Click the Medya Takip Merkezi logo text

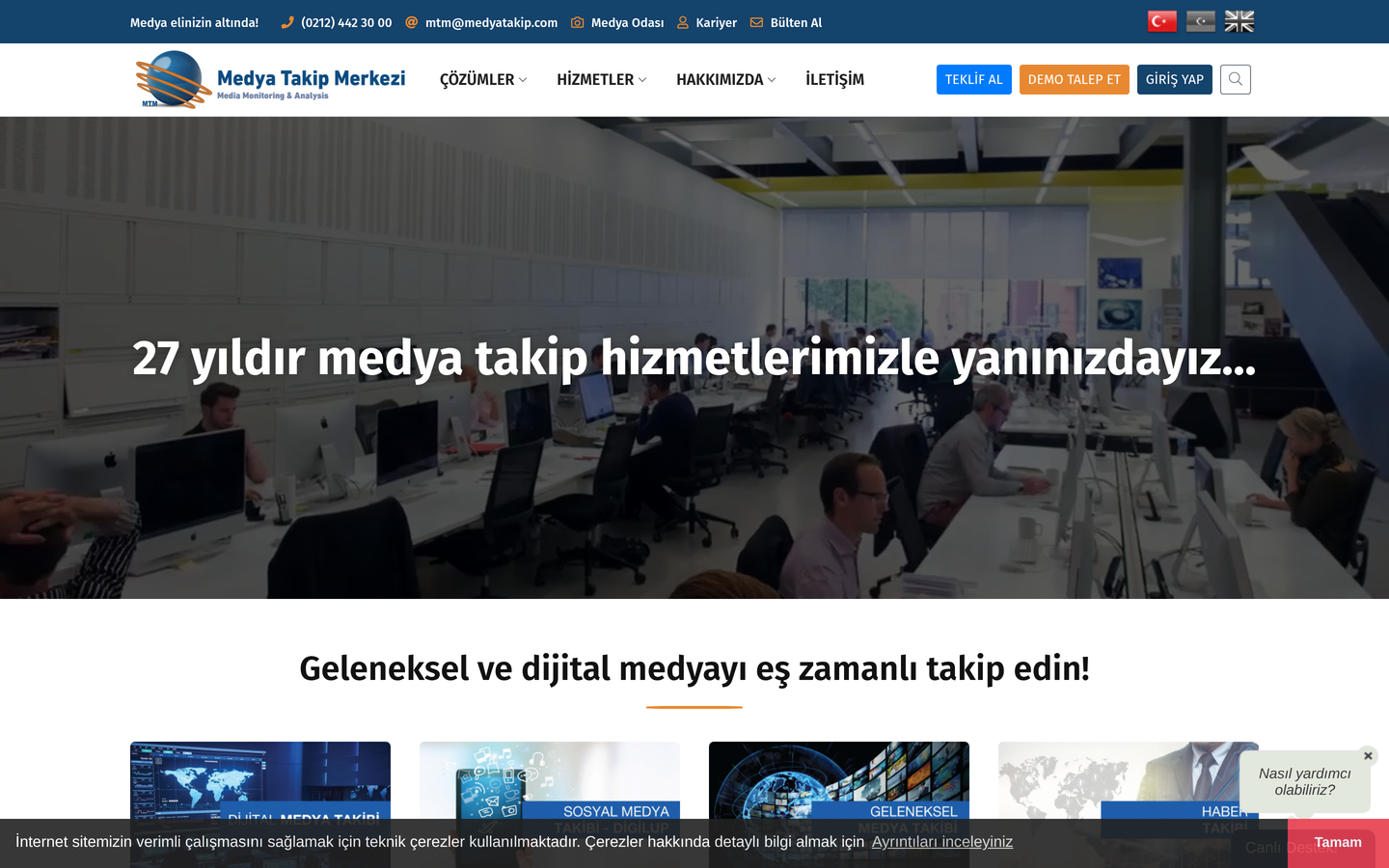(x=312, y=79)
